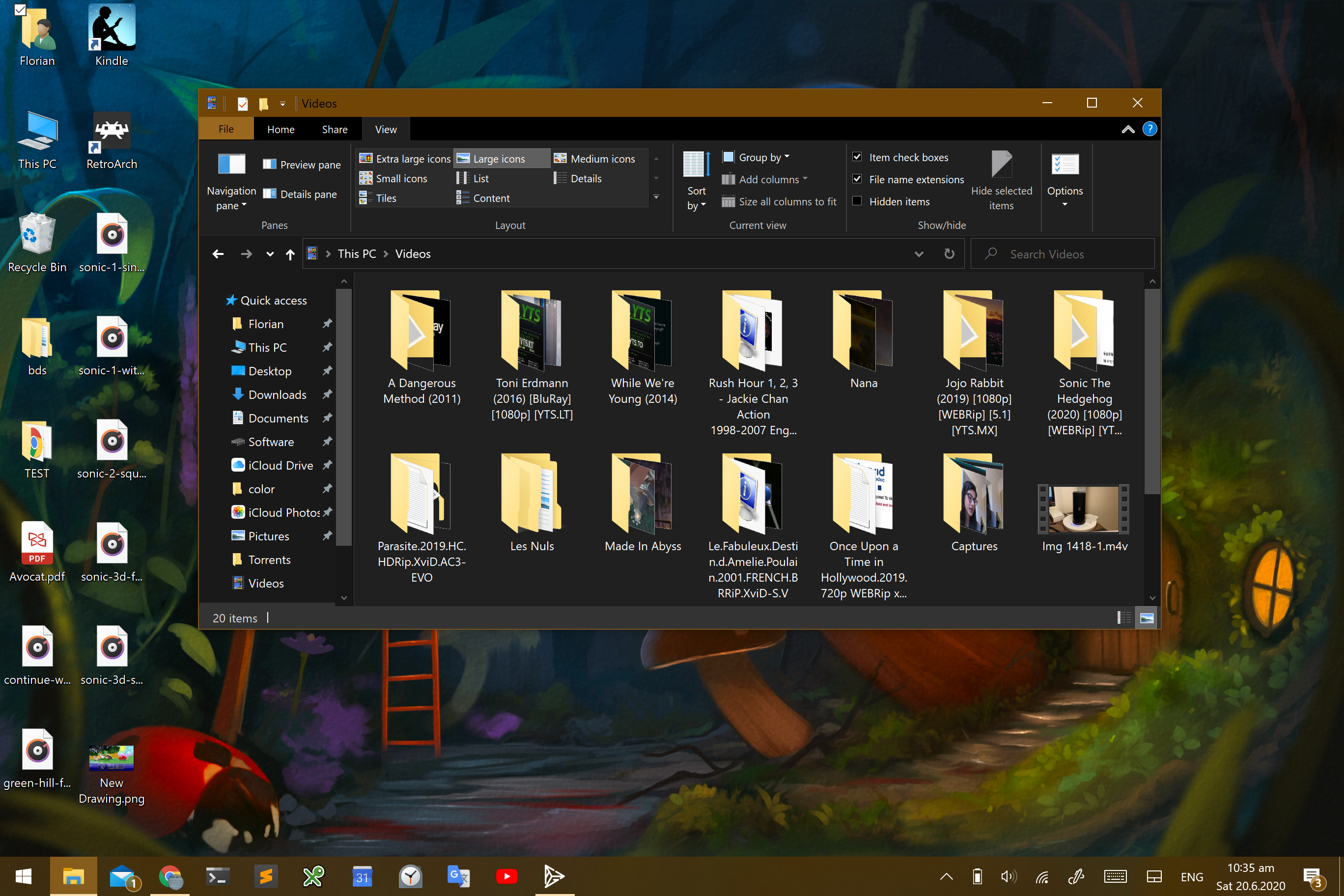
Task: Toggle the Item check boxes option
Action: coord(857,157)
